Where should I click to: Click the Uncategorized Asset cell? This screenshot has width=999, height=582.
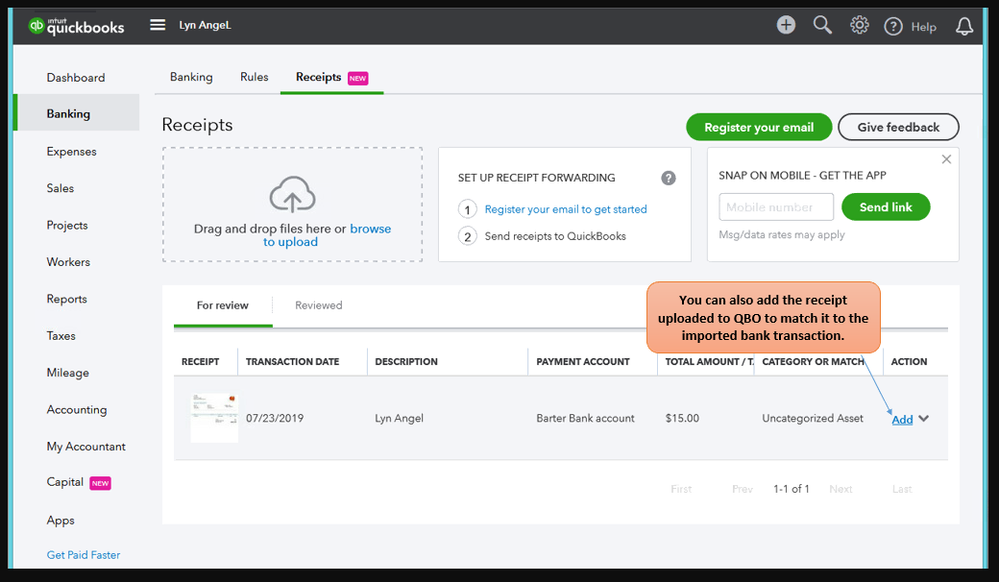coord(812,418)
